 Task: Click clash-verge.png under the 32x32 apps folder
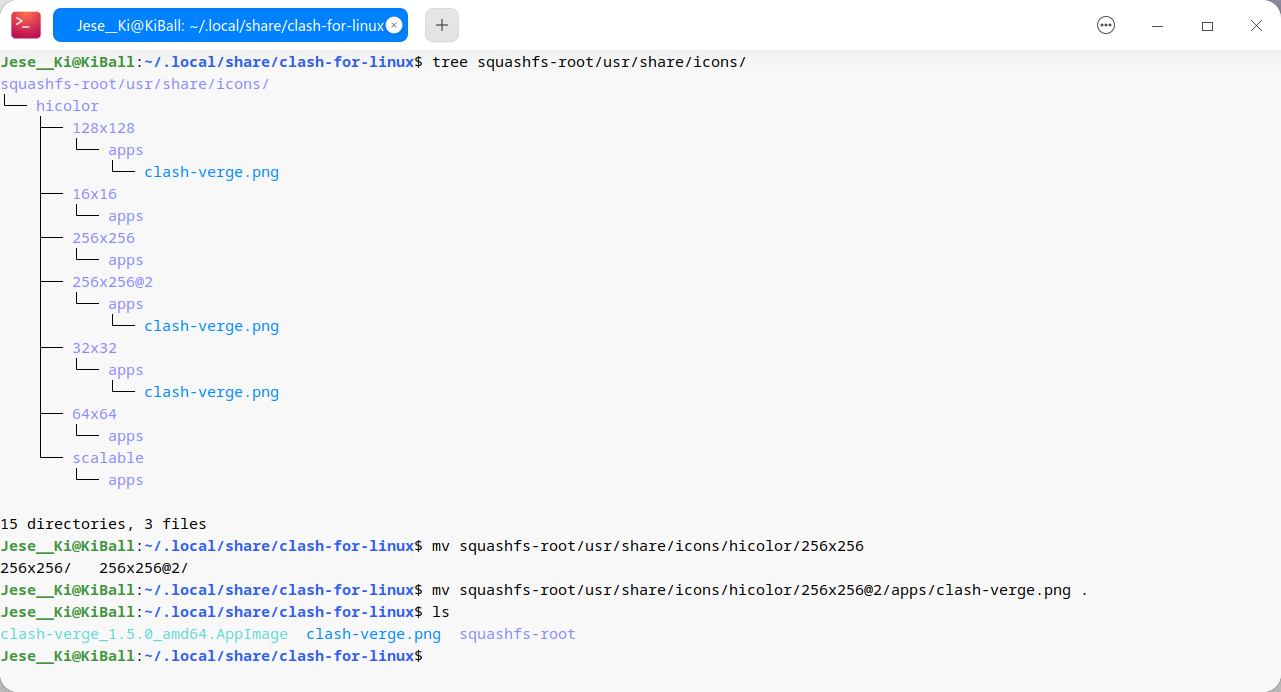tap(211, 392)
